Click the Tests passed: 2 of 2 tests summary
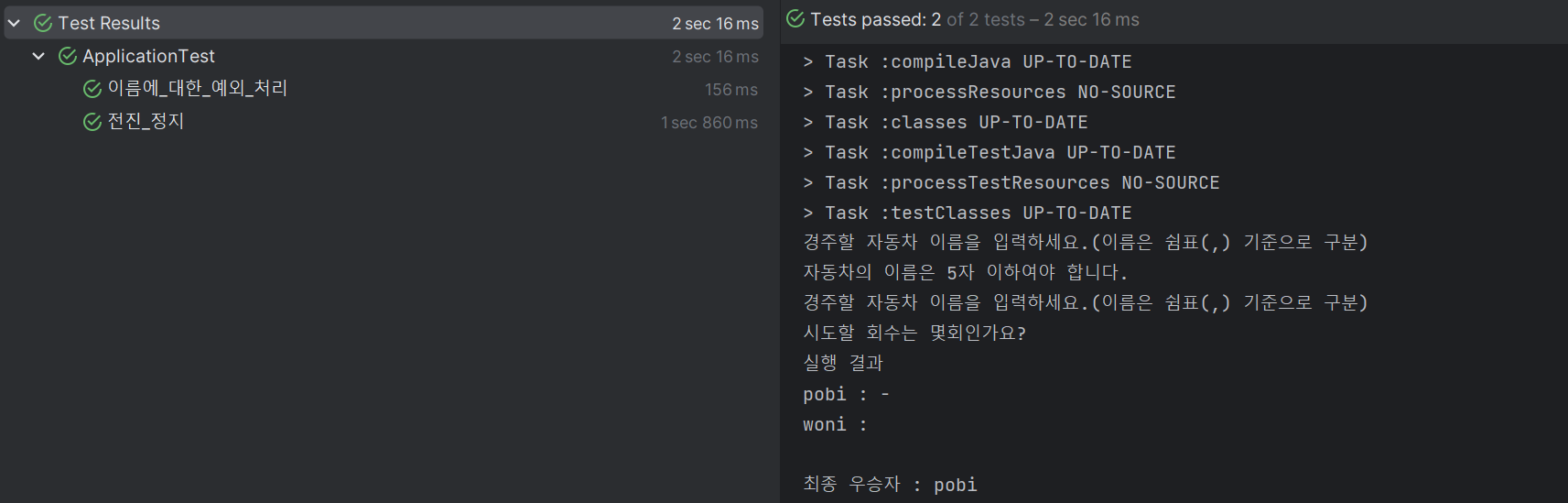 (975, 19)
